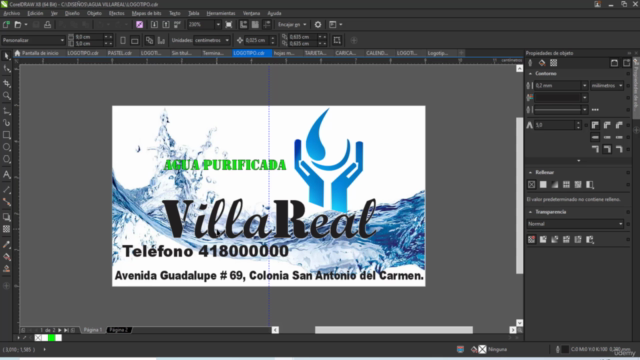Select the Pick tool in toolbox
The width and height of the screenshot is (640, 360).
(7, 56)
